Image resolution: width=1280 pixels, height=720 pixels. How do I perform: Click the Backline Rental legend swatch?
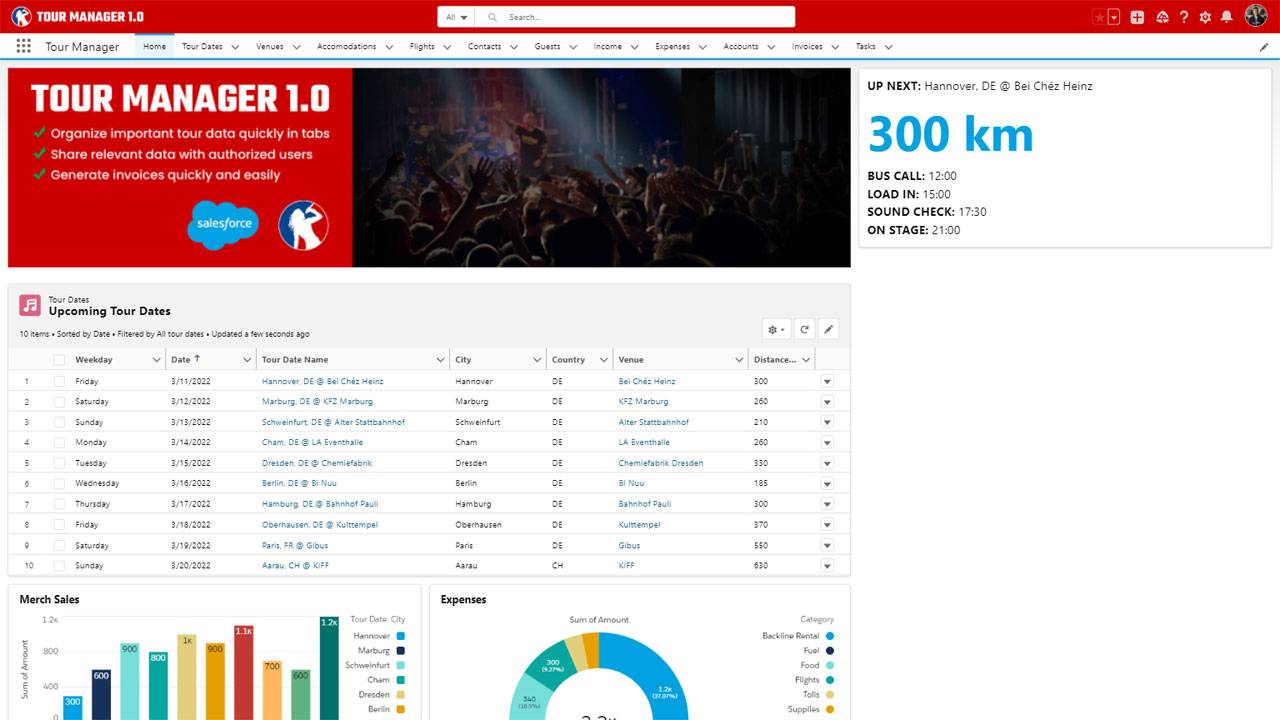[x=830, y=636]
